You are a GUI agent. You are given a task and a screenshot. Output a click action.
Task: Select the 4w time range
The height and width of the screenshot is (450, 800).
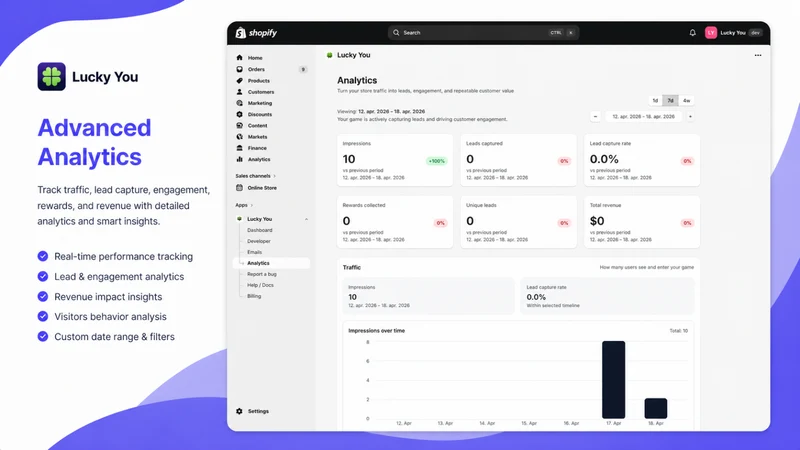(686, 101)
